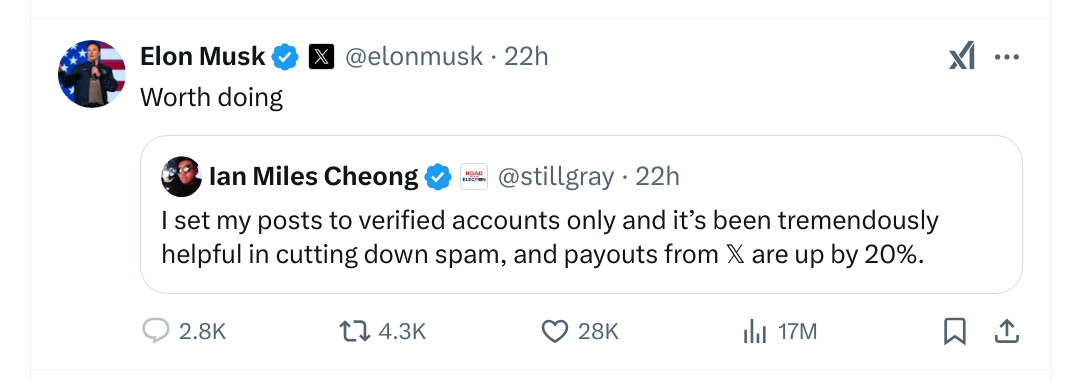
Task: Click the X affiliate badge next to Elon Musk
Action: click(321, 57)
